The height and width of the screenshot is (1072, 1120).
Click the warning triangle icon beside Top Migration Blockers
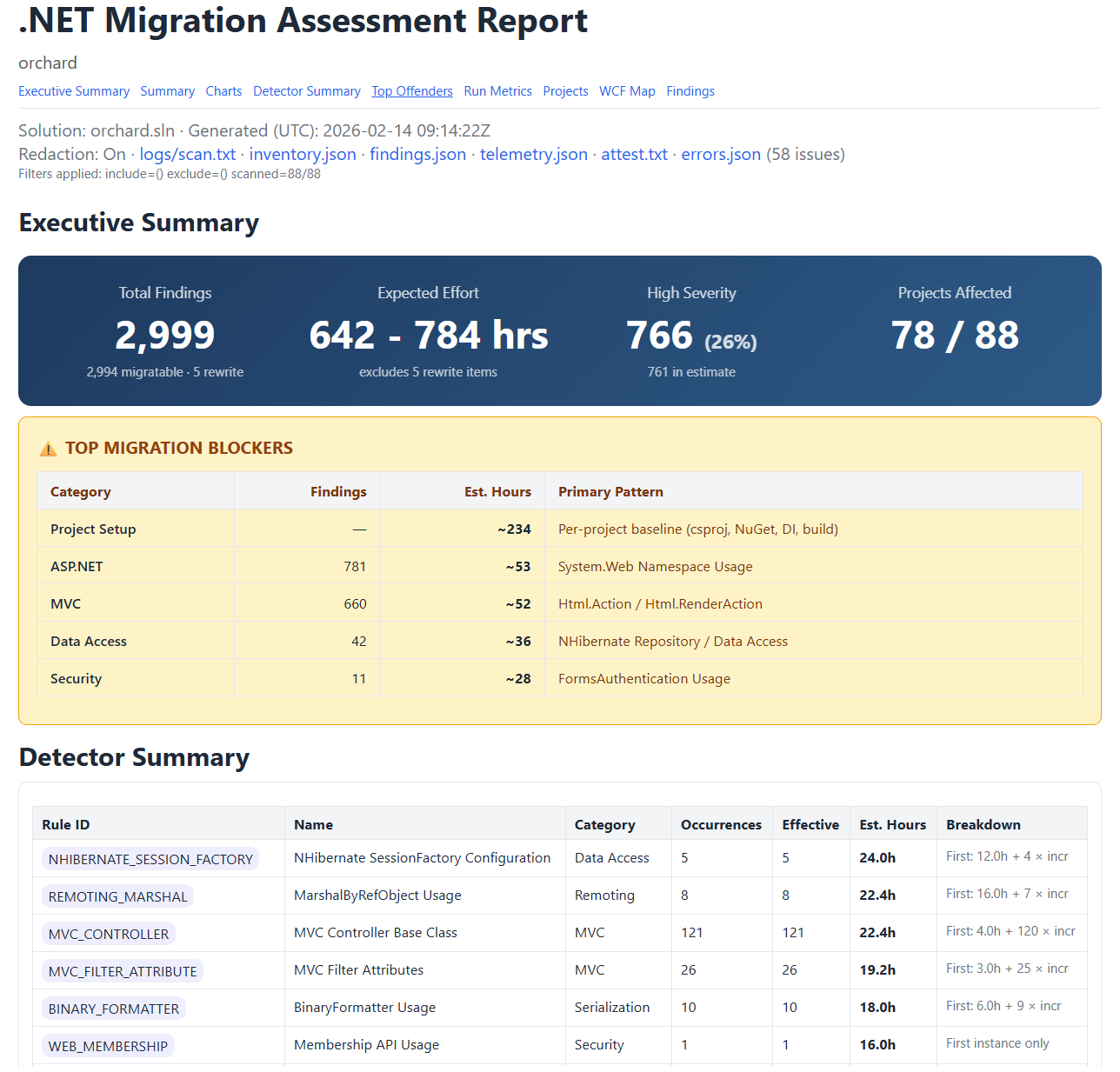point(47,448)
